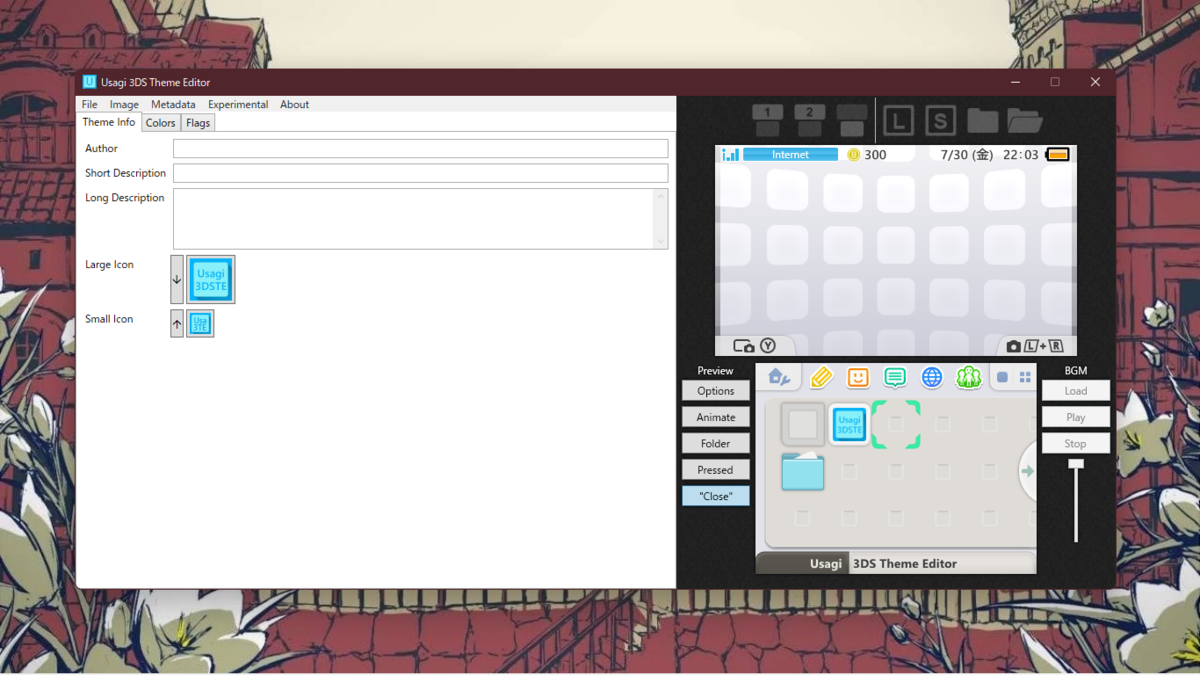Select screen layout preset 1 icon
1200x675 pixels.
click(x=767, y=120)
